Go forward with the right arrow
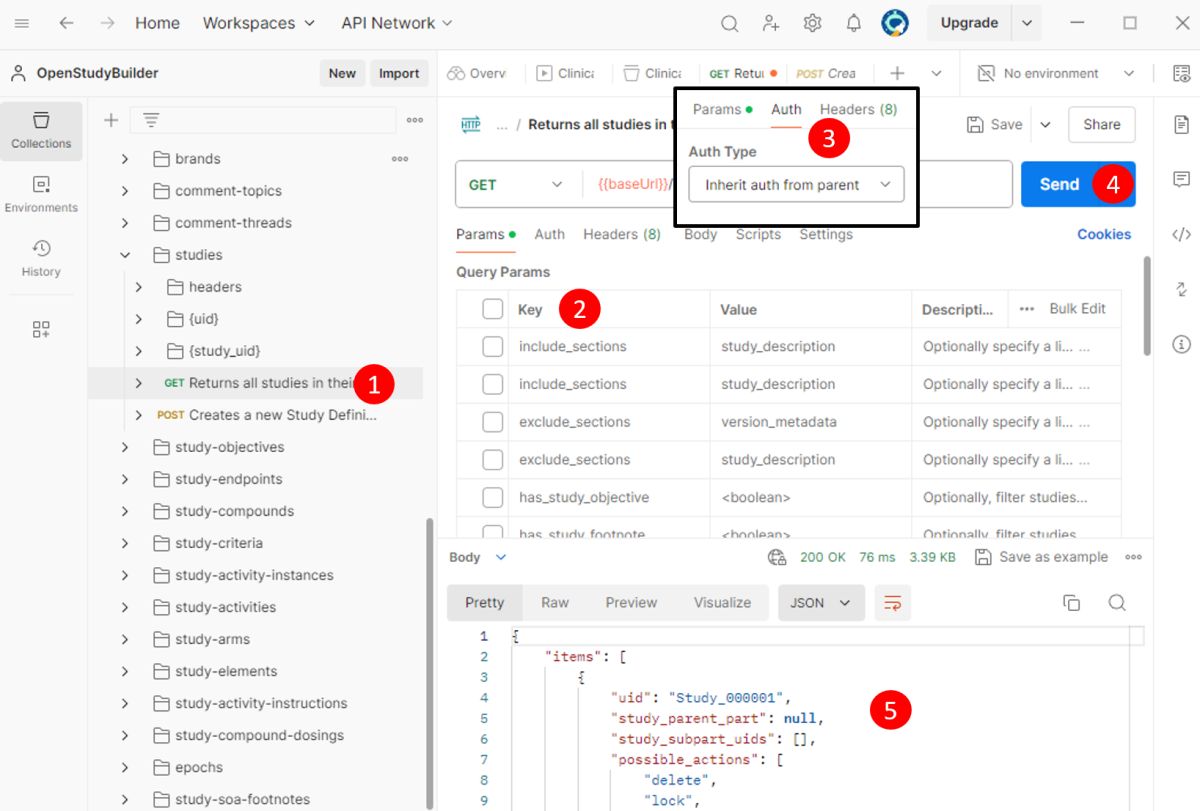This screenshot has height=811, width=1200. click(107, 23)
